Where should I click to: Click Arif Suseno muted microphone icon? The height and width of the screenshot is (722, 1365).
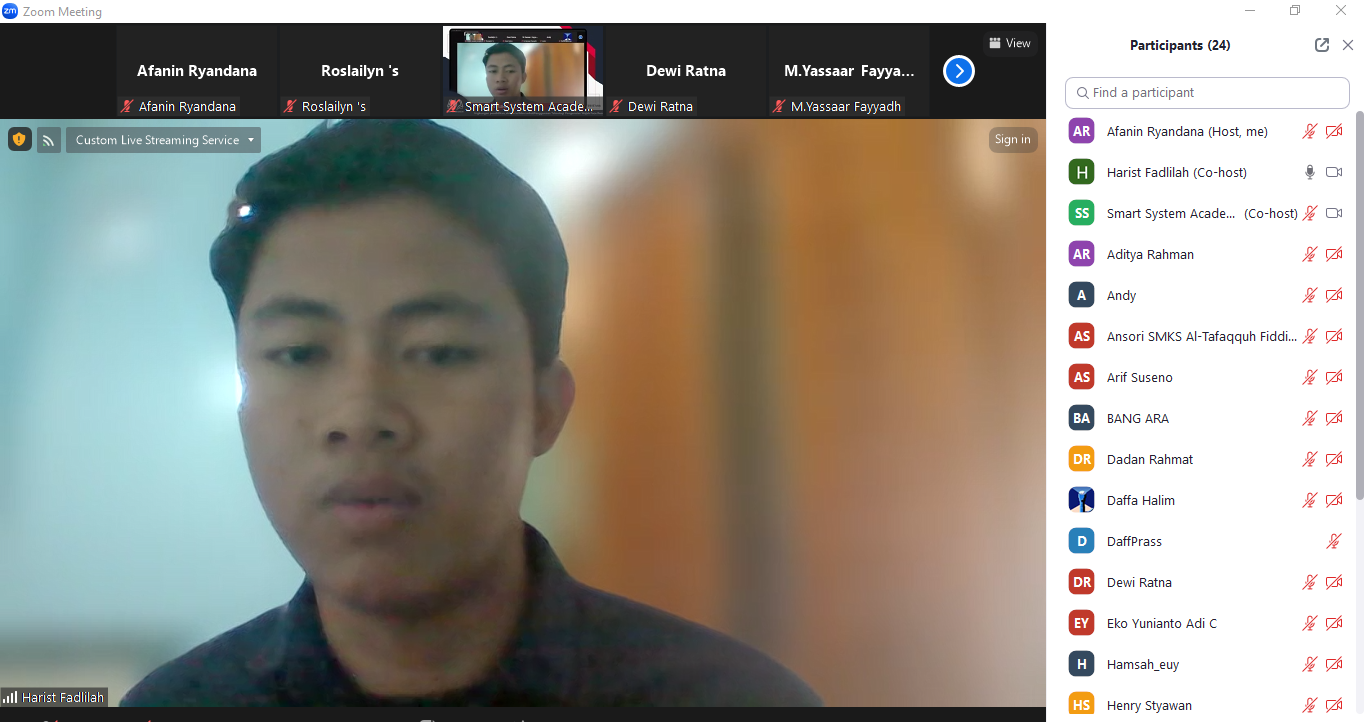pos(1309,377)
